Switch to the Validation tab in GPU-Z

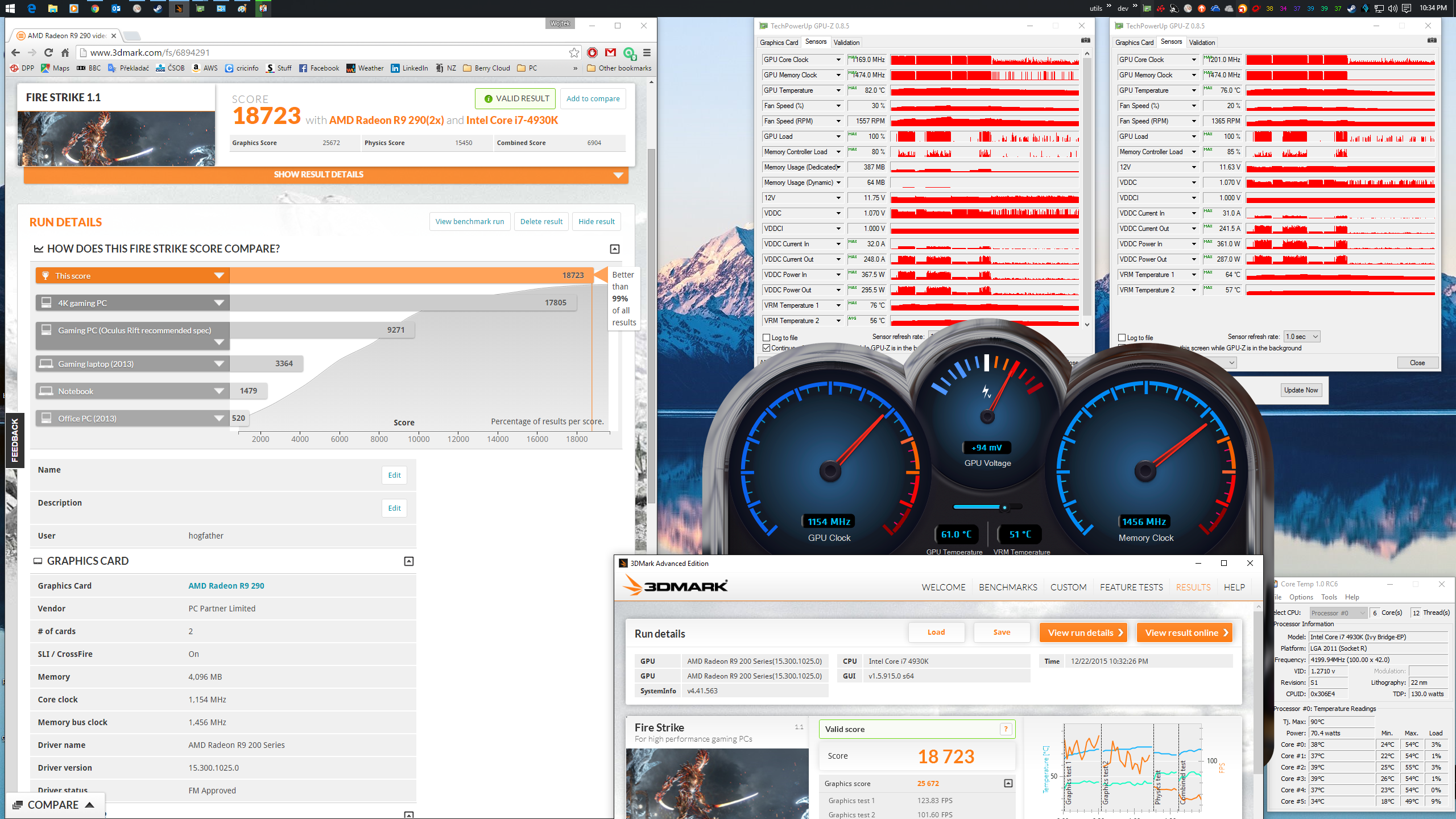pyautogui.click(x=846, y=42)
